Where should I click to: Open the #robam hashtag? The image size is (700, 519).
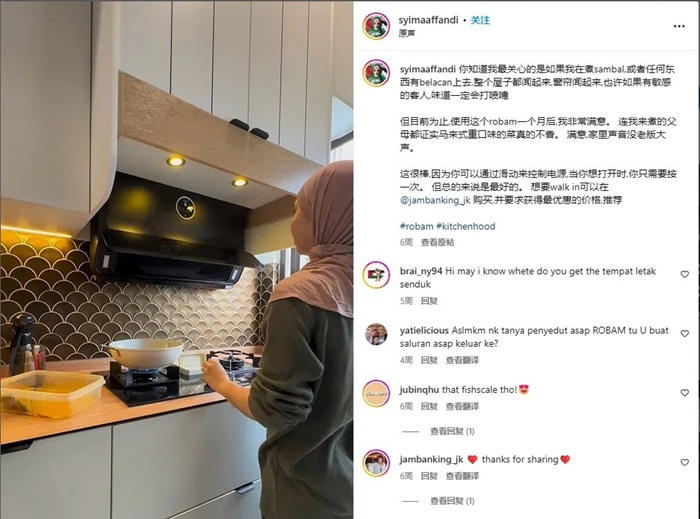coord(417,226)
